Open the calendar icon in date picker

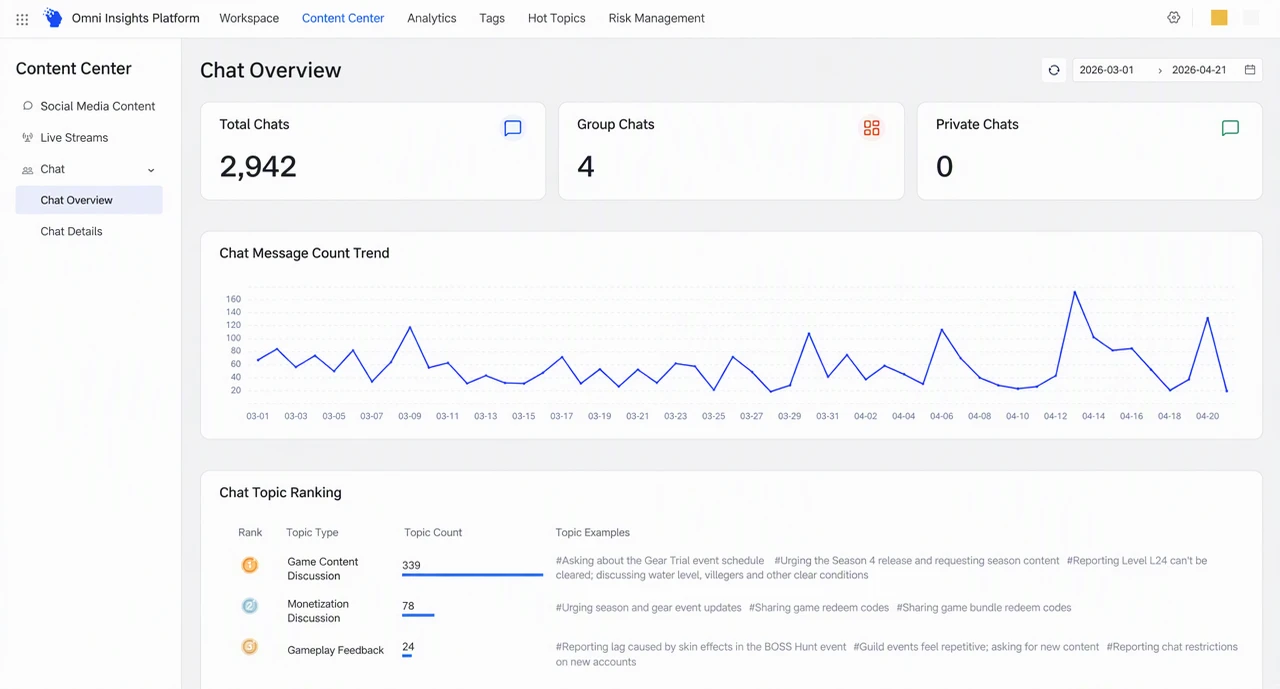(1250, 70)
